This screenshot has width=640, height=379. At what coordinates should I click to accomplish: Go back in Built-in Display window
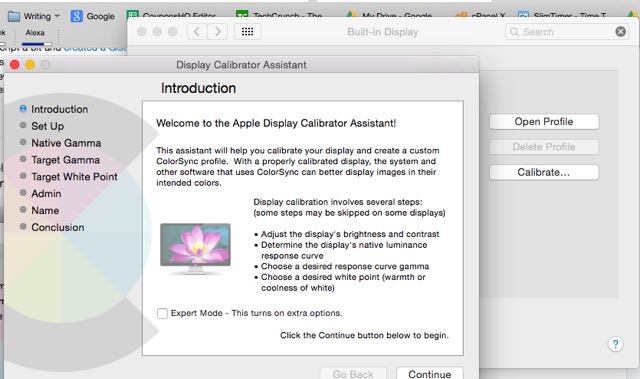[197, 31]
